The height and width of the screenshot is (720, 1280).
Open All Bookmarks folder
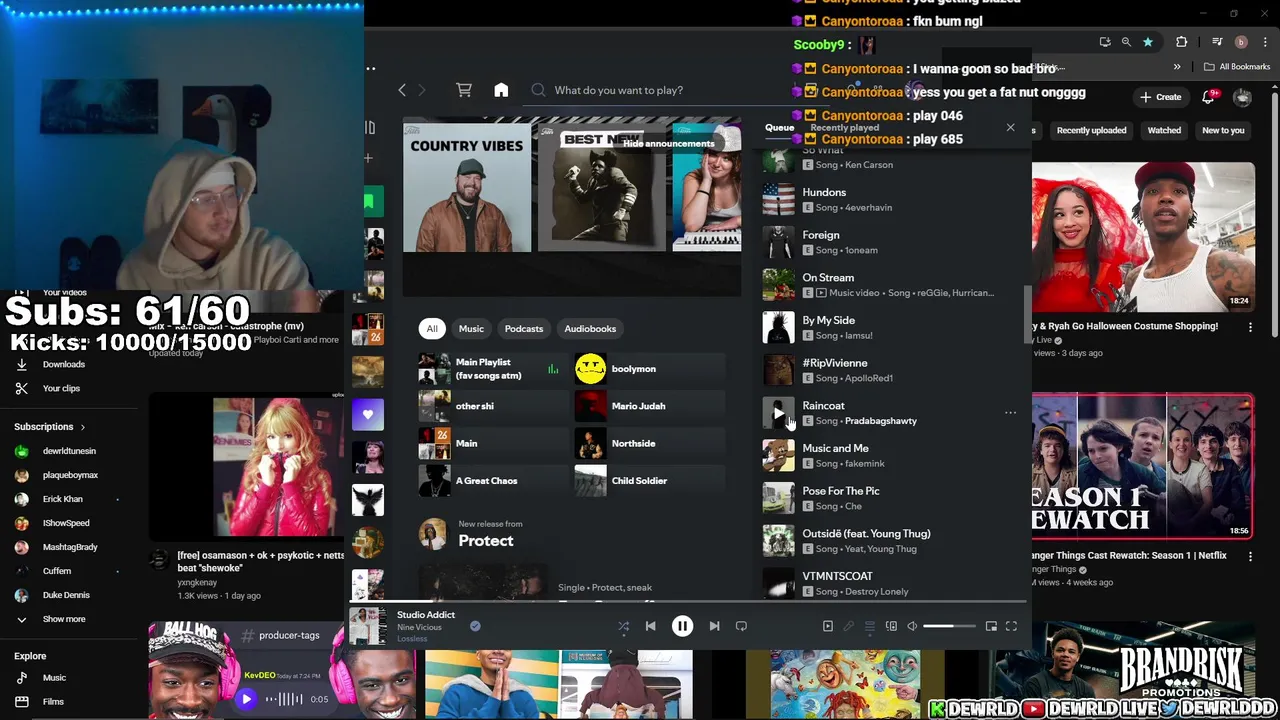tap(1237, 67)
